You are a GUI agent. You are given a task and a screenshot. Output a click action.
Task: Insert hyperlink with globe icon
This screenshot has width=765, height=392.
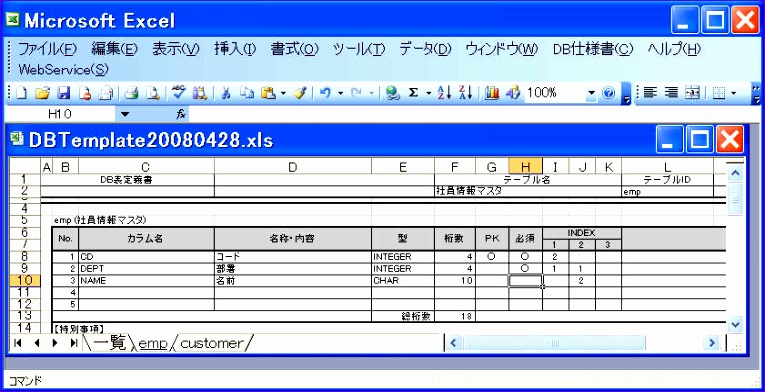pyautogui.click(x=392, y=93)
